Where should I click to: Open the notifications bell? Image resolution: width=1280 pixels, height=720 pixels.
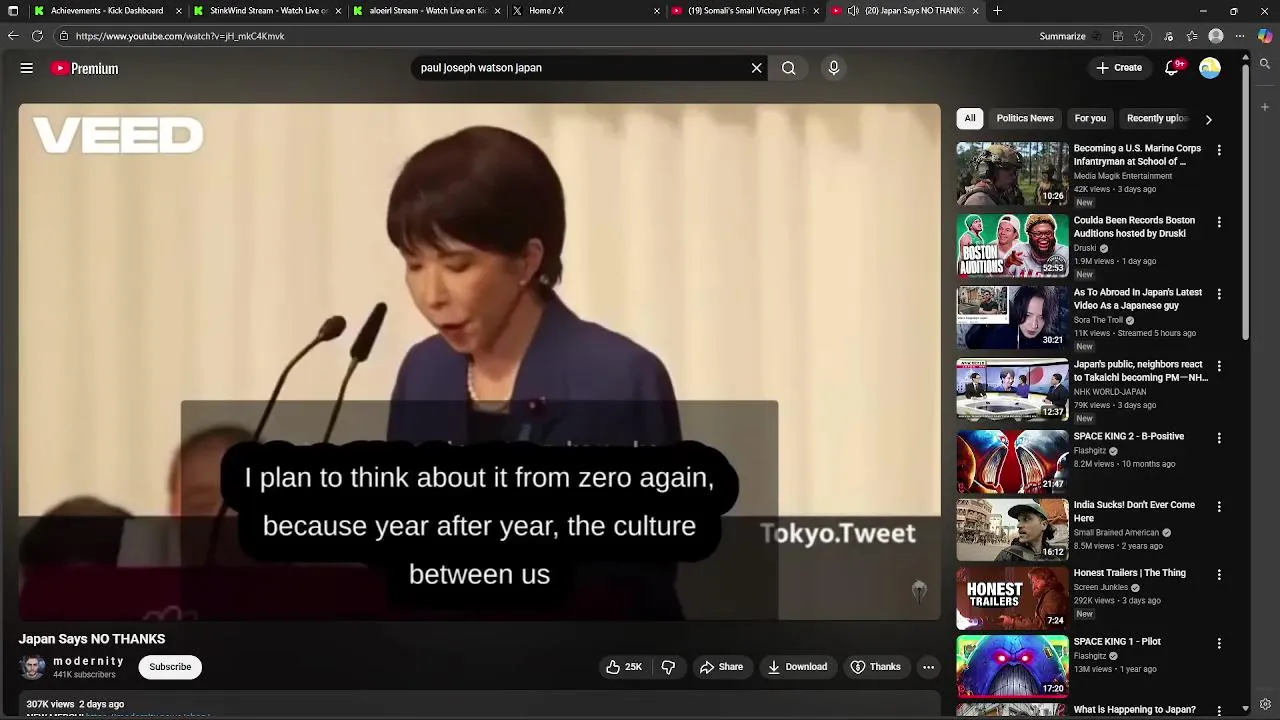point(1172,68)
